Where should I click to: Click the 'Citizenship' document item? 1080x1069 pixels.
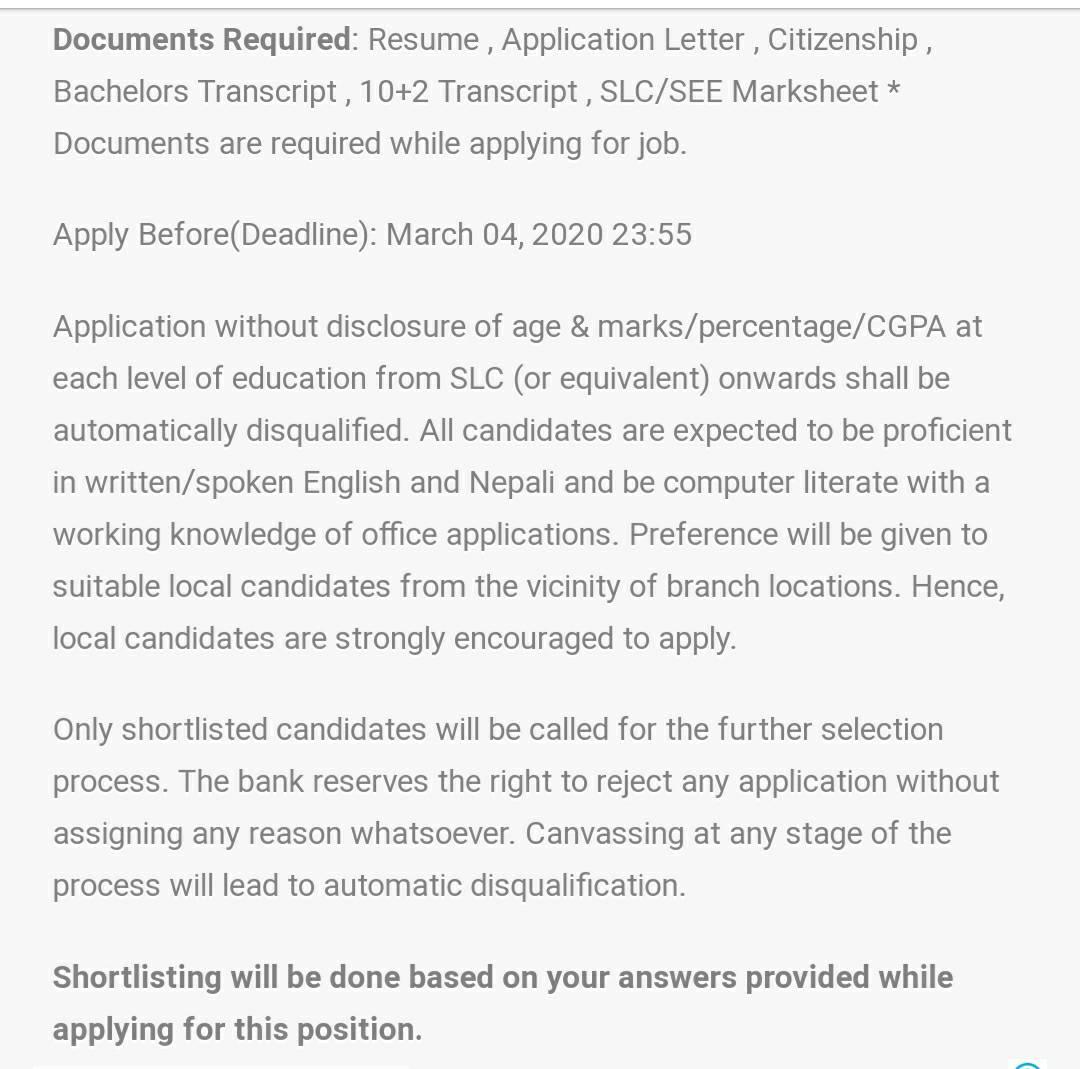(842, 41)
